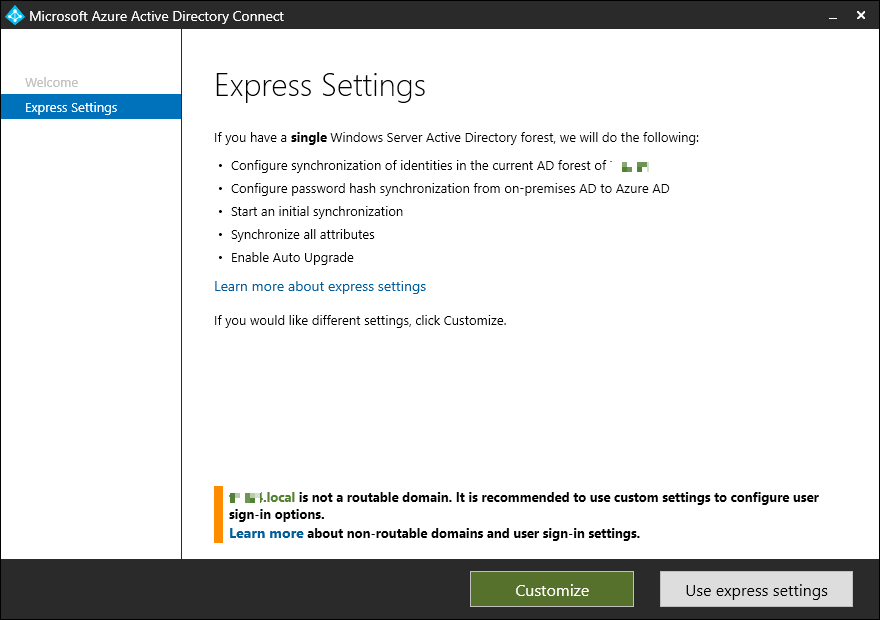Choose Use express settings button
Viewport: 880px width, 620px height.
pyautogui.click(x=756, y=590)
